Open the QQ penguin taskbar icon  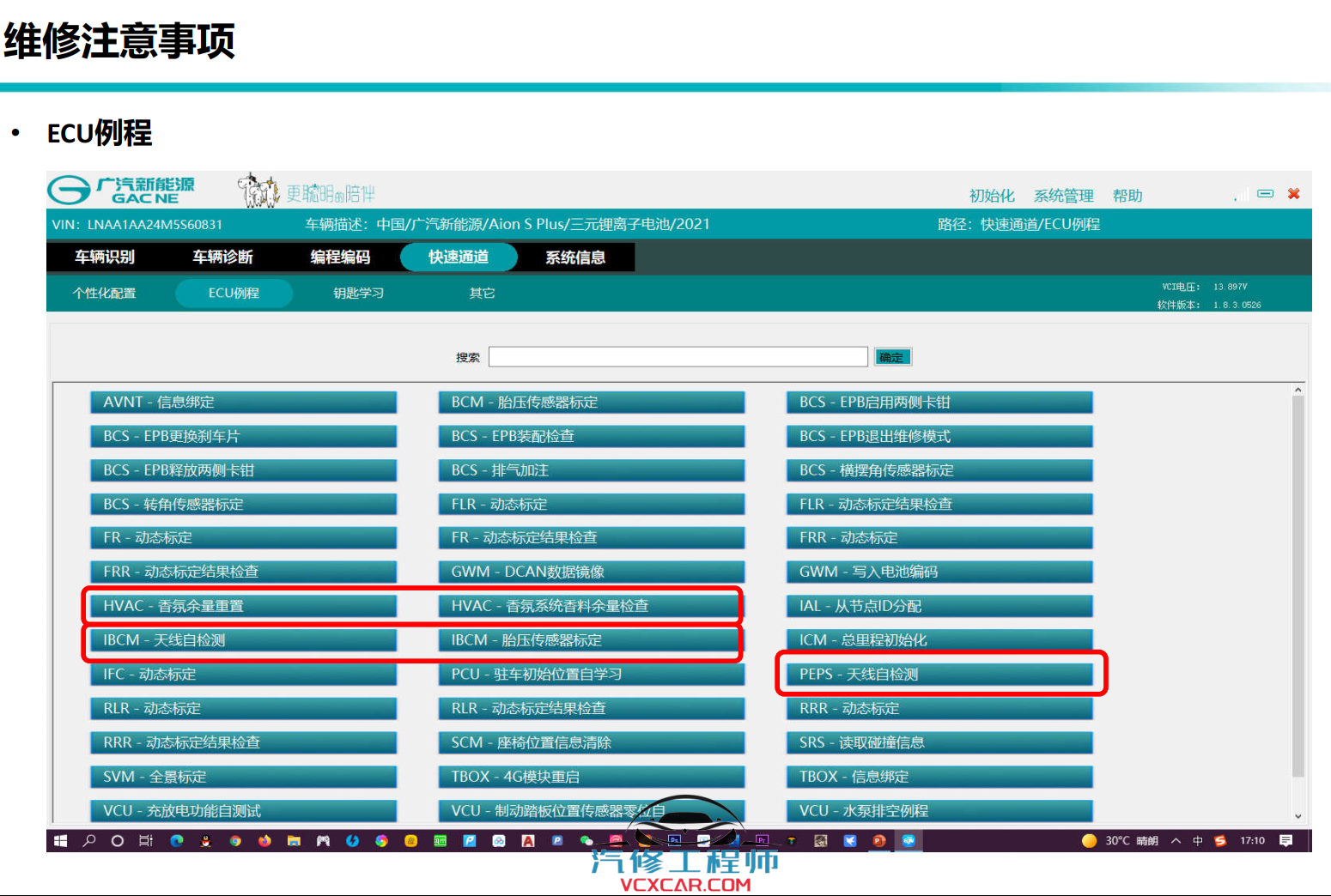[x=205, y=841]
